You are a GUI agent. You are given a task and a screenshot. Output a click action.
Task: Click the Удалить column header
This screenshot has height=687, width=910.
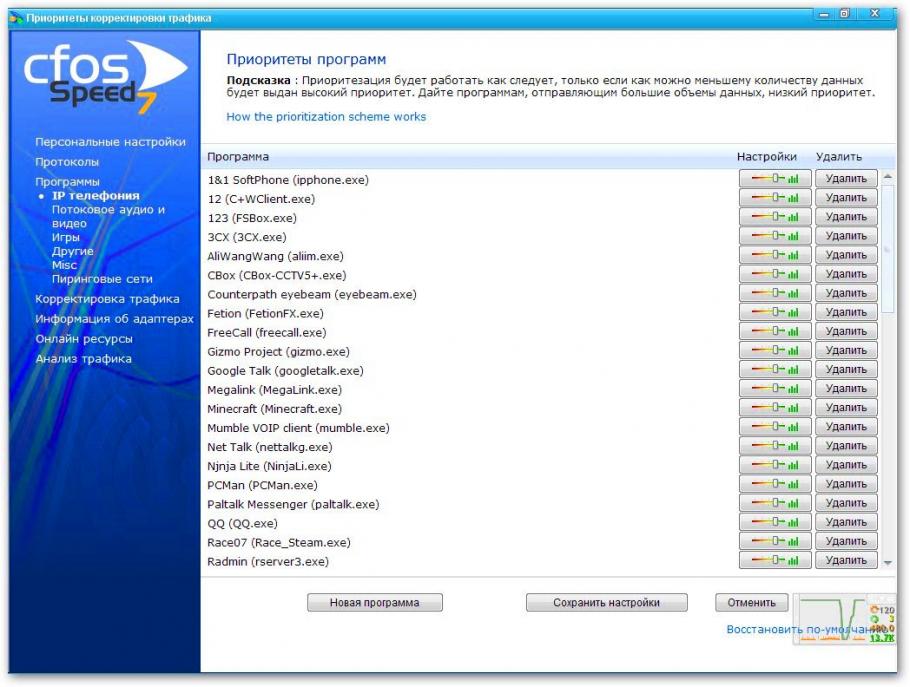click(839, 157)
